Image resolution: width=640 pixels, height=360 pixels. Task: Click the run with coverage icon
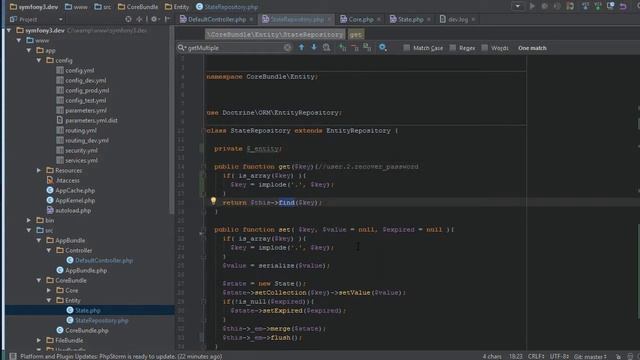[x=557, y=6]
